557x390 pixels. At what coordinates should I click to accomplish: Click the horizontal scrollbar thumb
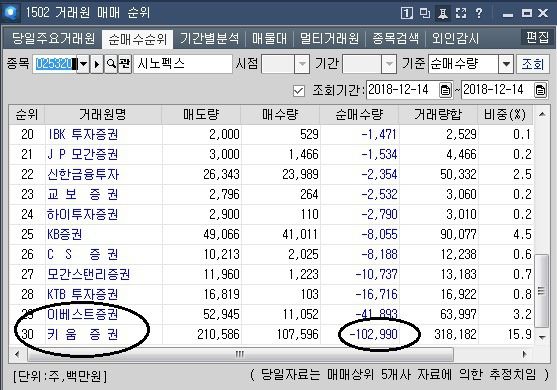click(240, 354)
